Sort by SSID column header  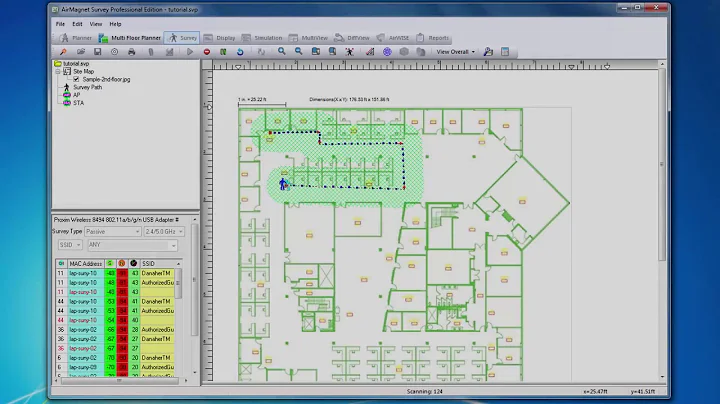point(157,264)
